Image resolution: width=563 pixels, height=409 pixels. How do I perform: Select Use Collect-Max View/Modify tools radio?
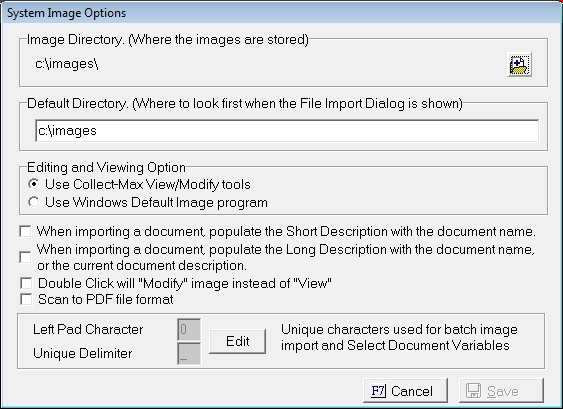click(33, 184)
